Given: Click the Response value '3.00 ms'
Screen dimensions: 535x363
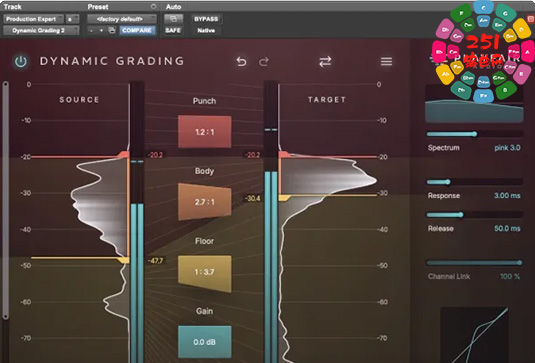Looking at the screenshot, I should pos(507,195).
